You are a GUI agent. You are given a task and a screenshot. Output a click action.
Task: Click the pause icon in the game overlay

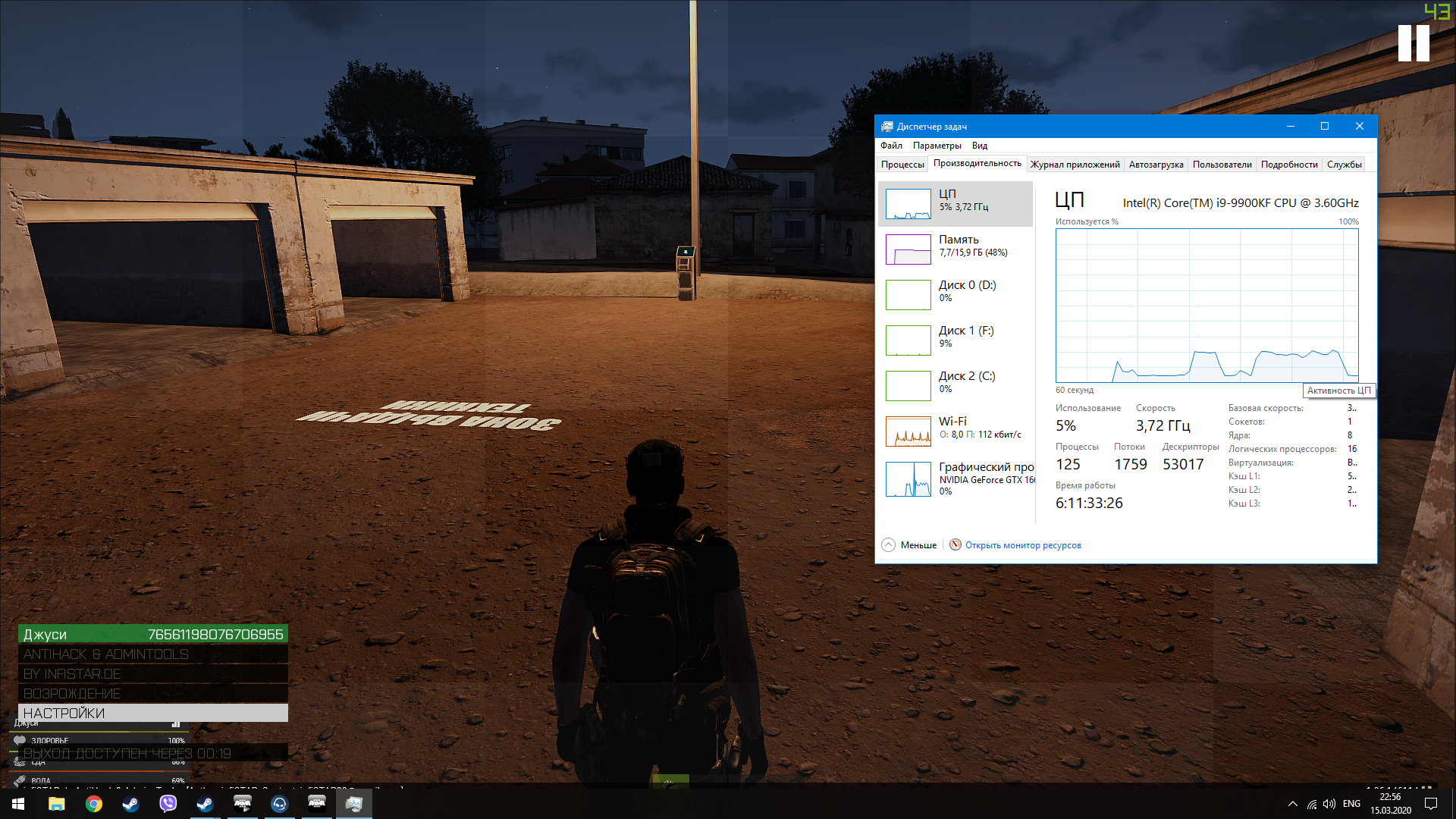[x=1414, y=43]
